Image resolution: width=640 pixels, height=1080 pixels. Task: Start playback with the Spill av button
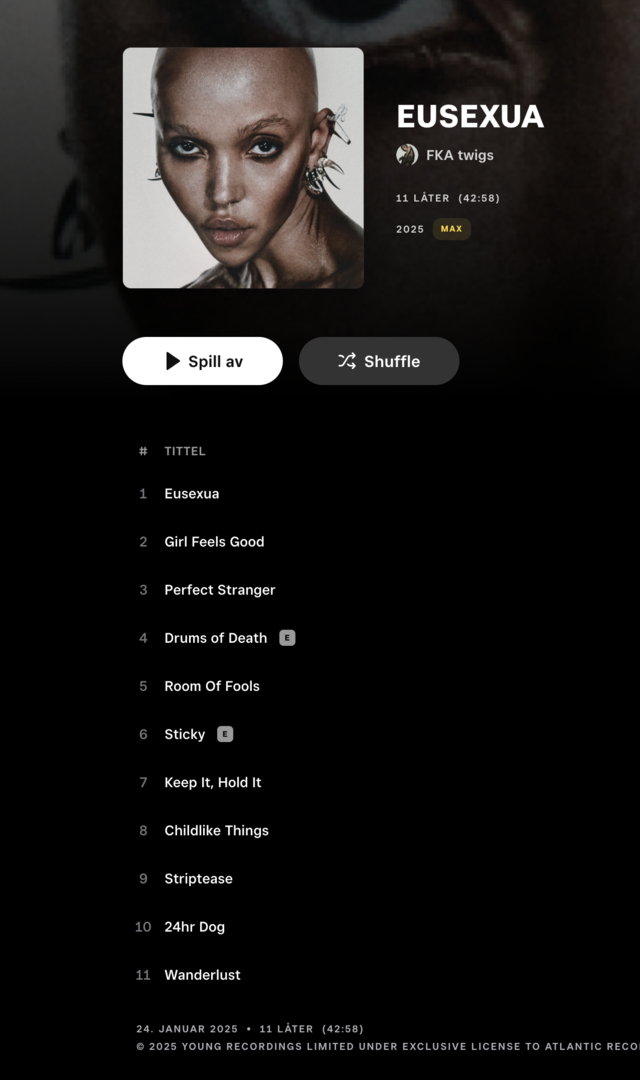click(x=203, y=361)
